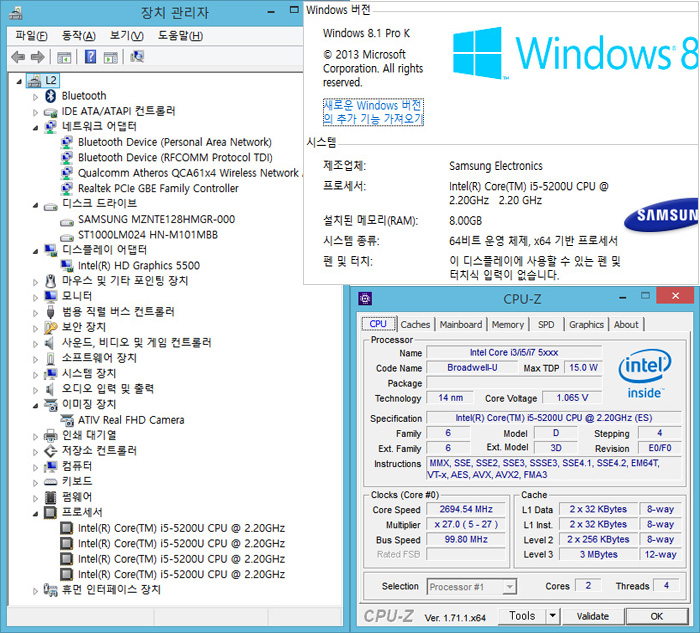Click the 프로세서 category icon
The width and height of the screenshot is (700, 635).
click(50, 513)
